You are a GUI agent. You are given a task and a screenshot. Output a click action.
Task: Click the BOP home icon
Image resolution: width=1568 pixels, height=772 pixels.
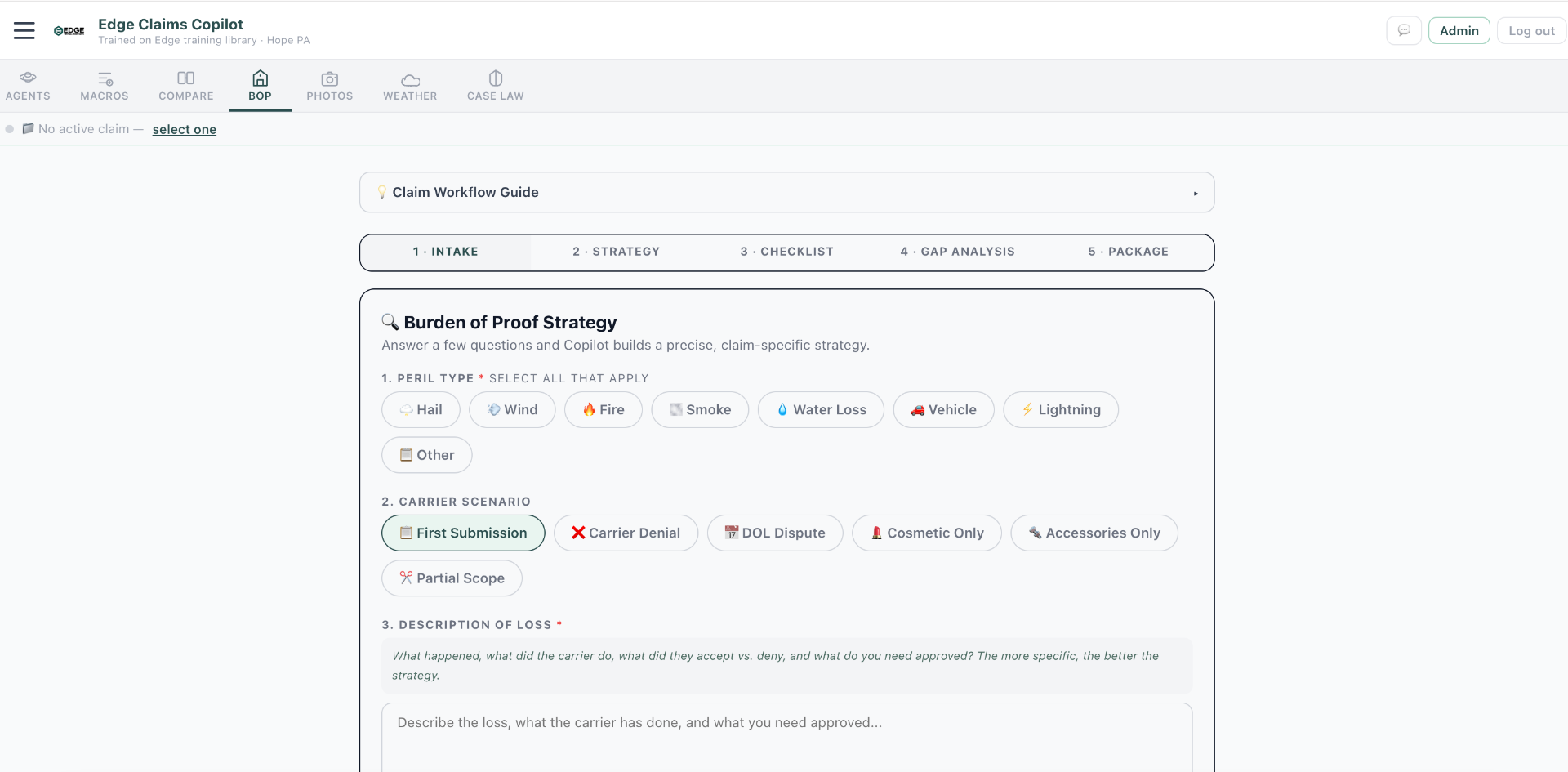pyautogui.click(x=260, y=79)
